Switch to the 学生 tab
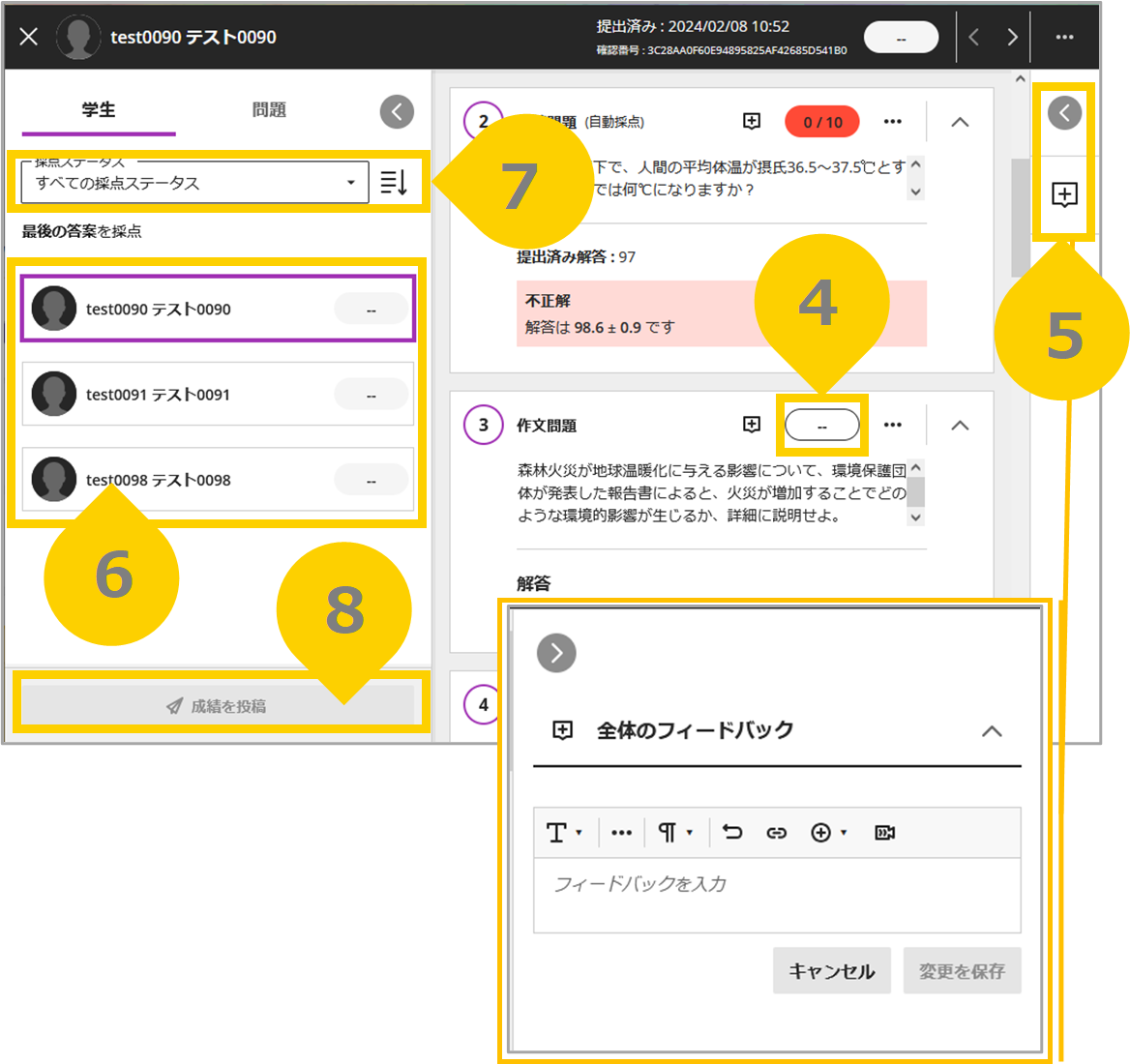Viewport: 1130px width, 1064px height. pyautogui.click(x=99, y=110)
